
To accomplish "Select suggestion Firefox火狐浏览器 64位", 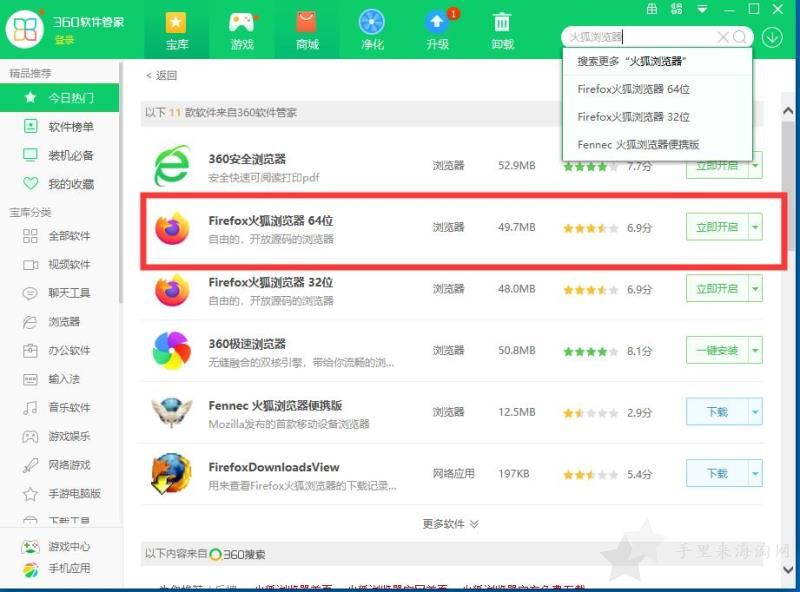I will (658, 89).
